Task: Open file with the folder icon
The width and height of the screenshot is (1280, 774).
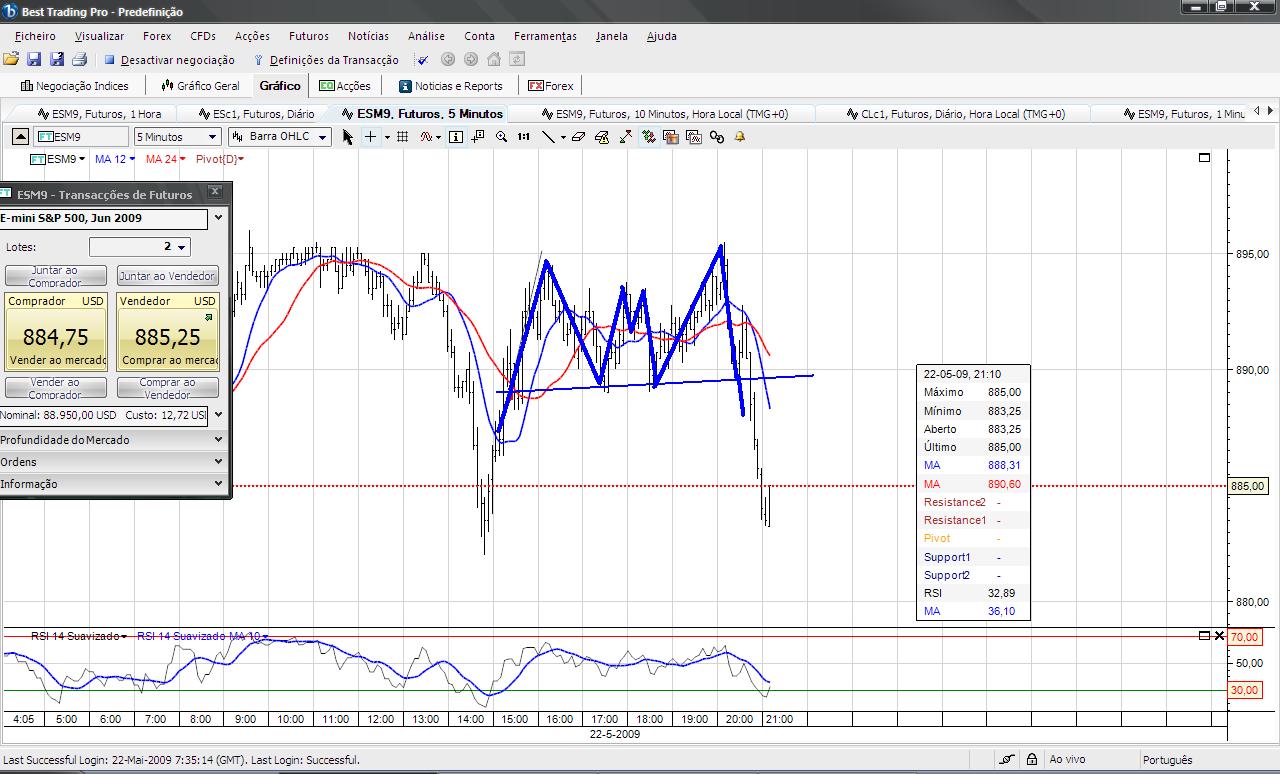Action: (11, 60)
